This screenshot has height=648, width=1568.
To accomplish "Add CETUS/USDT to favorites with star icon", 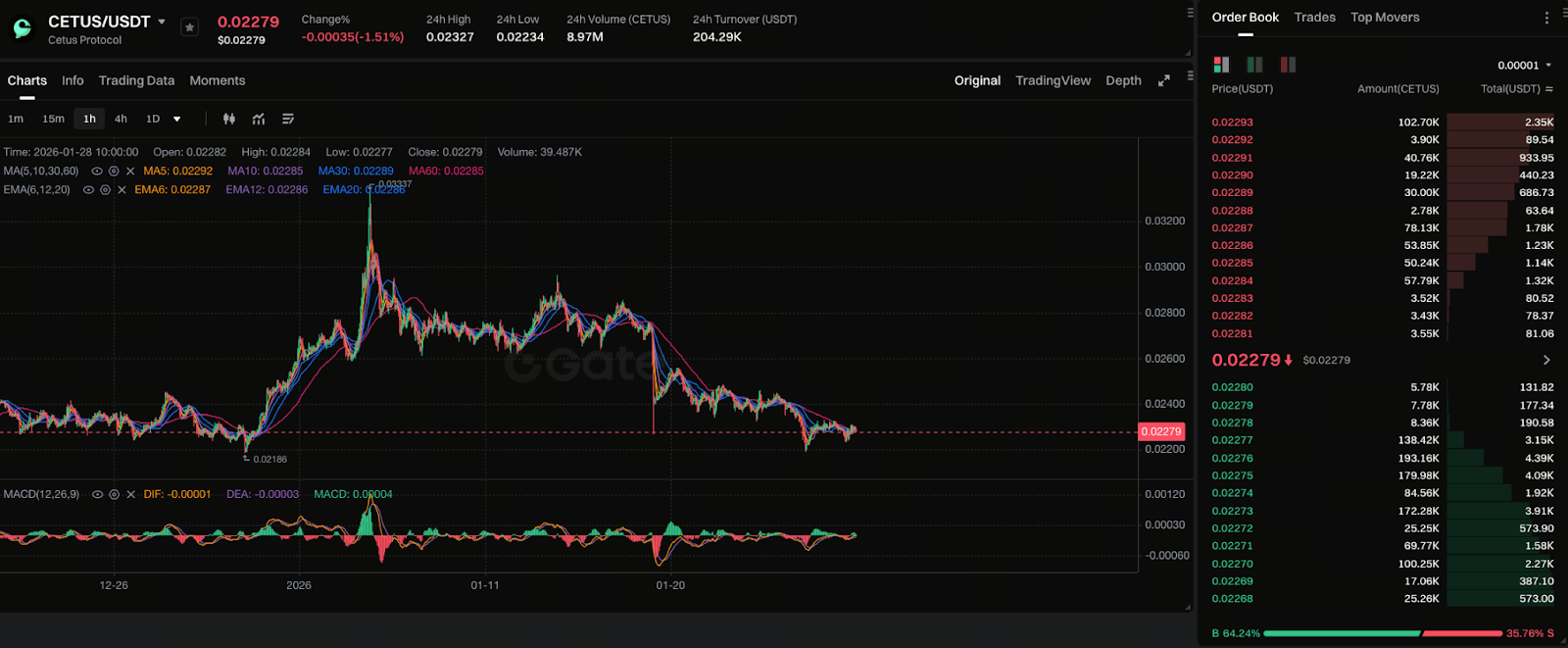I will 189,27.
